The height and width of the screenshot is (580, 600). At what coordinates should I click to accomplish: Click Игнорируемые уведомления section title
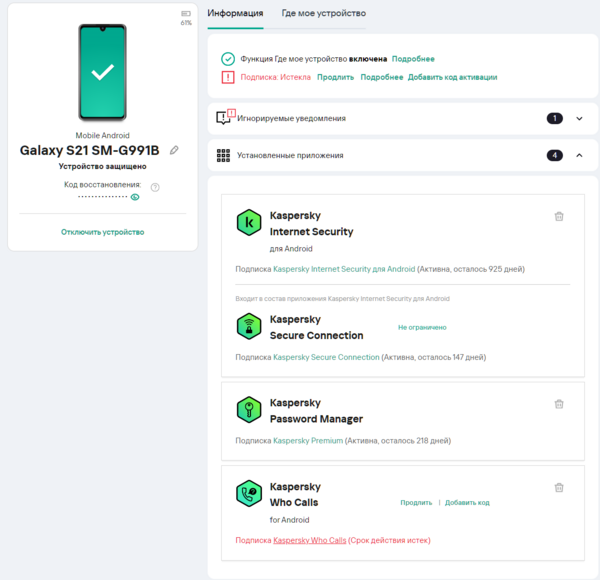(291, 119)
